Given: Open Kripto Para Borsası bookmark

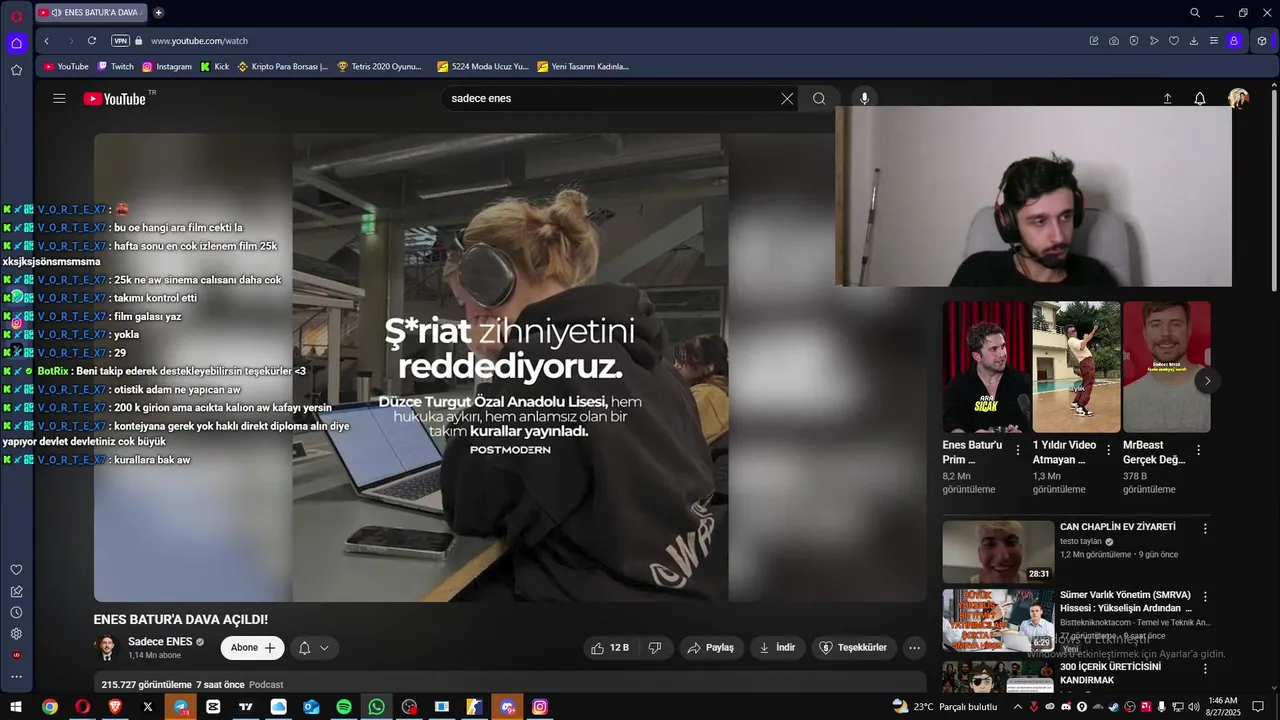Looking at the screenshot, I should [x=283, y=67].
